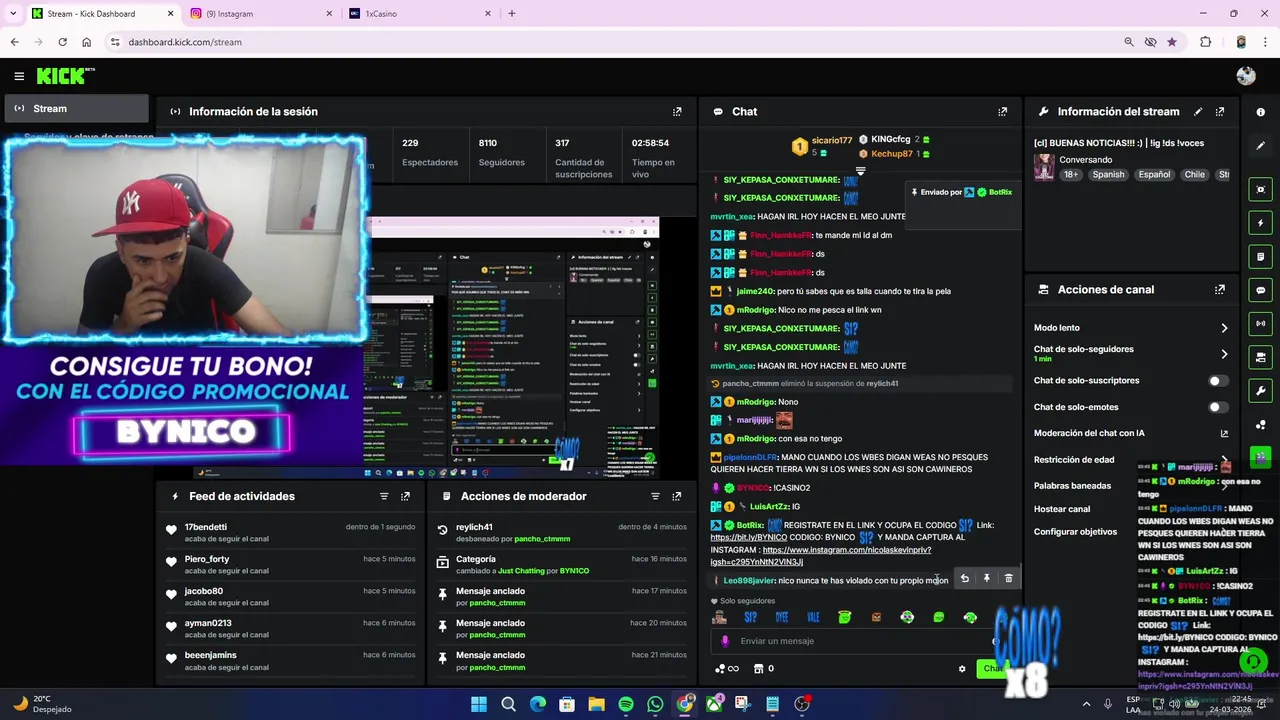Image resolution: width=1280 pixels, height=720 pixels.
Task: Toggle Chat de solo-suscriptores switch
Action: [x=1218, y=381]
